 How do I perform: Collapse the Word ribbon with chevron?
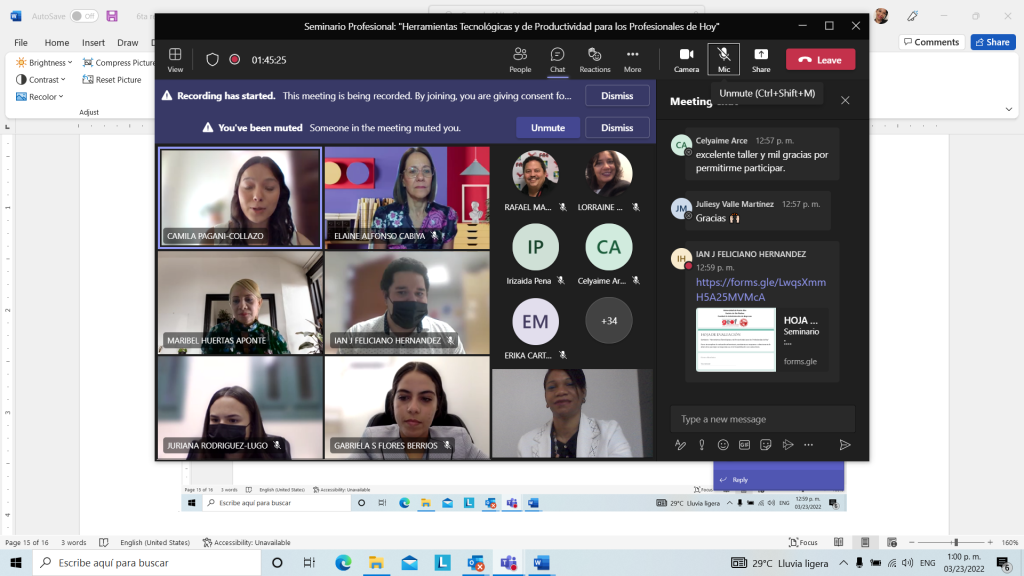click(x=1009, y=109)
